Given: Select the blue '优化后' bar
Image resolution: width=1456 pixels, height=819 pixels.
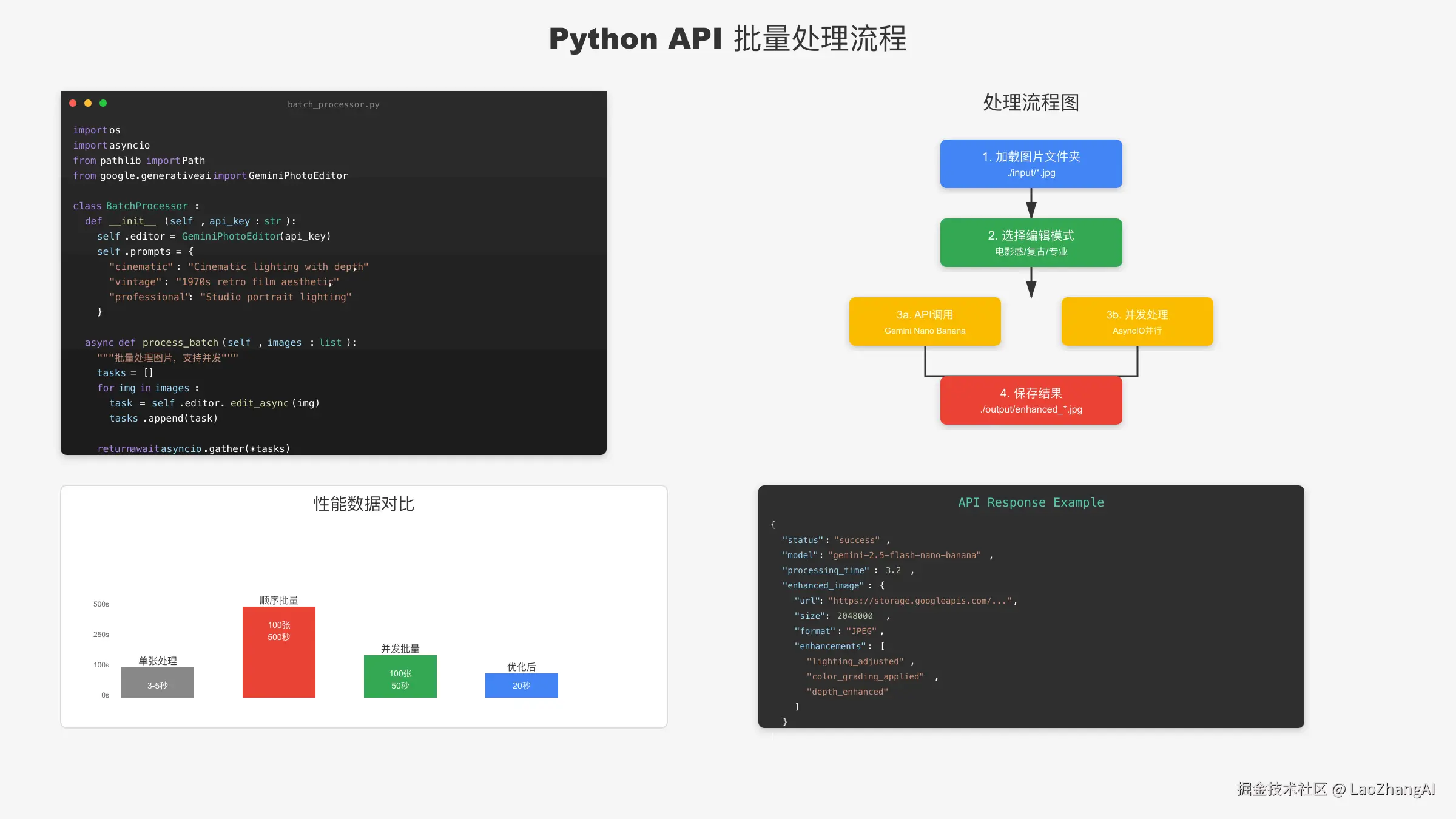Looking at the screenshot, I should pyautogui.click(x=521, y=686).
